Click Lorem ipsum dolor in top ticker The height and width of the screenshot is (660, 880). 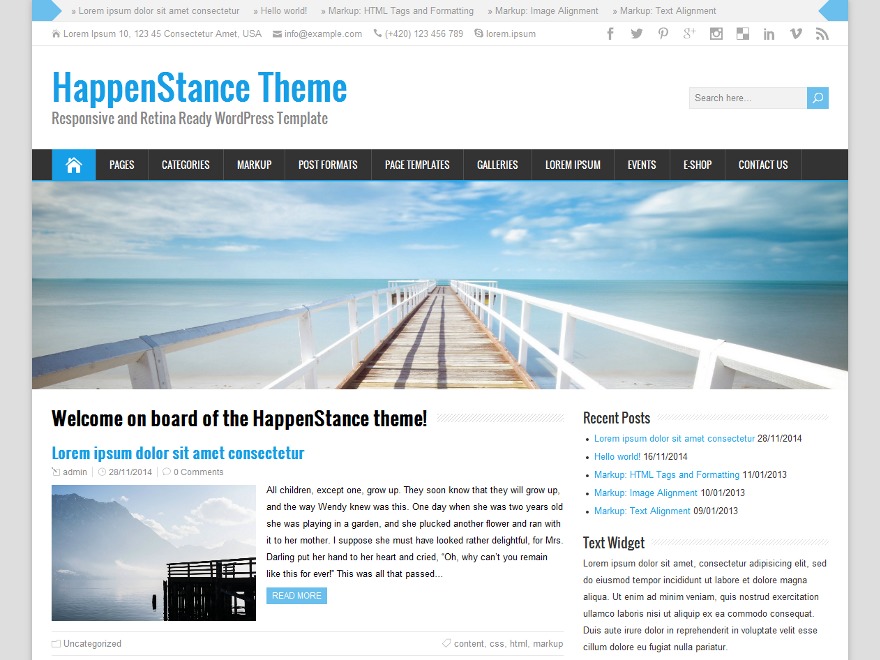coord(159,11)
